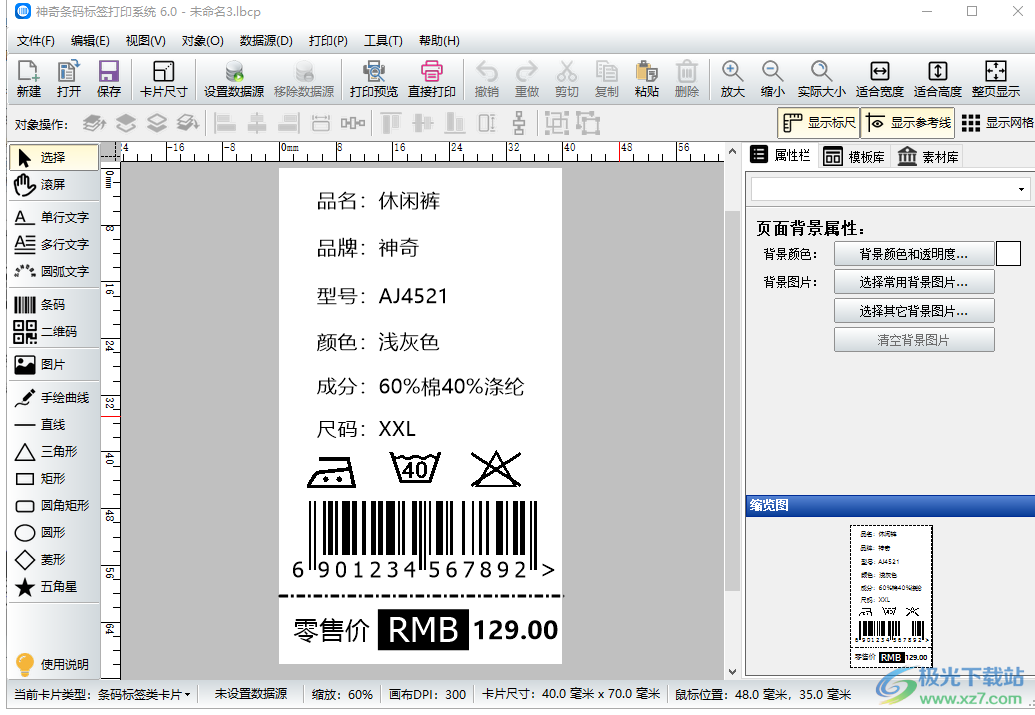The height and width of the screenshot is (715, 1035).
Task: Open the 对象(O) menu
Action: click(203, 41)
